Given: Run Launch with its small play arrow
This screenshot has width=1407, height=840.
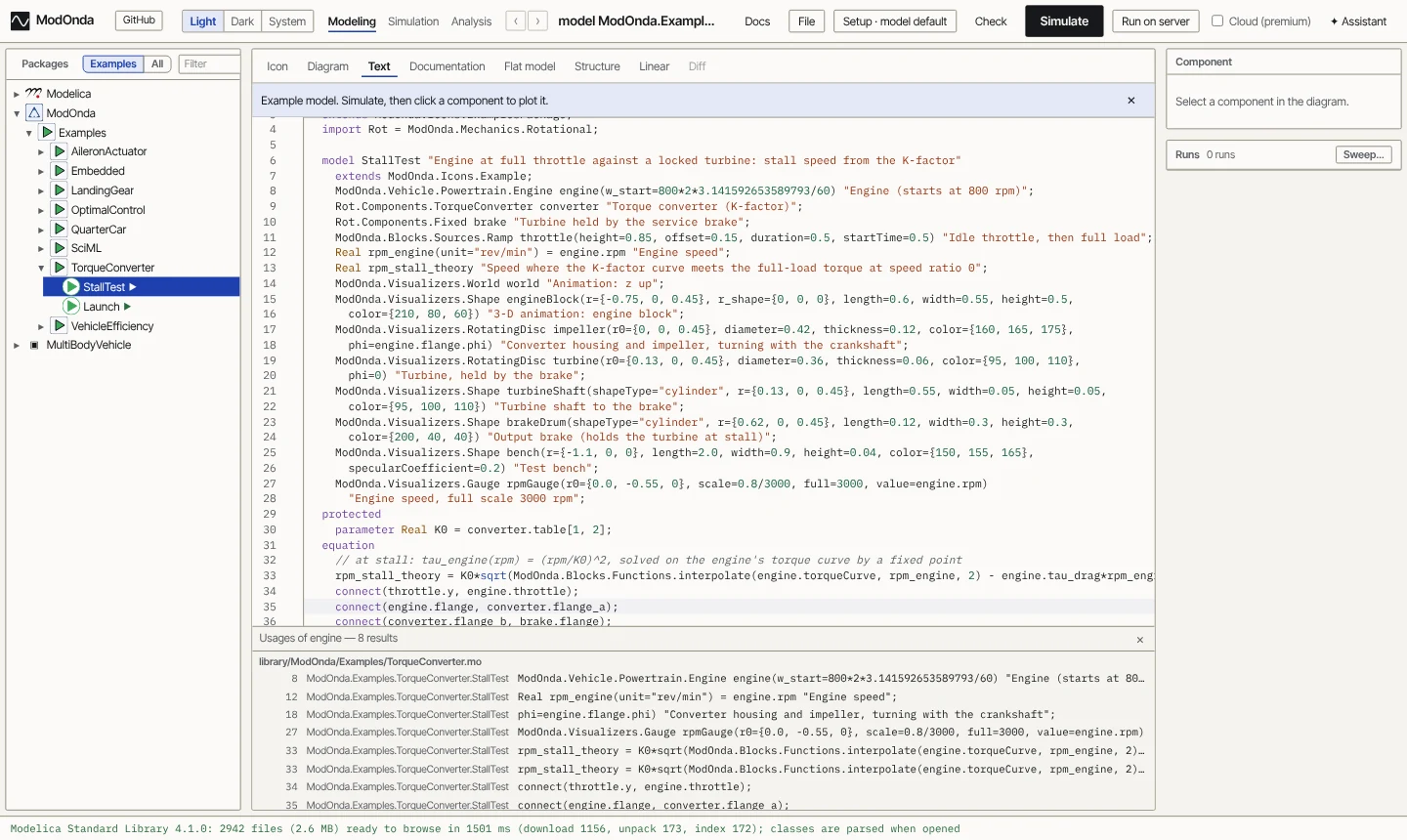Looking at the screenshot, I should pos(127,307).
